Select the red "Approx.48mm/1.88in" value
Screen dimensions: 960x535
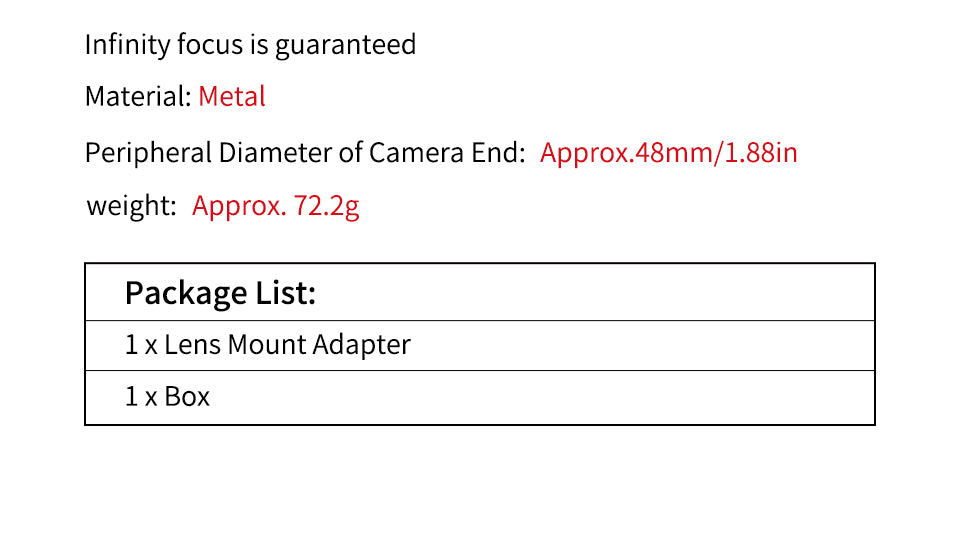tap(668, 153)
